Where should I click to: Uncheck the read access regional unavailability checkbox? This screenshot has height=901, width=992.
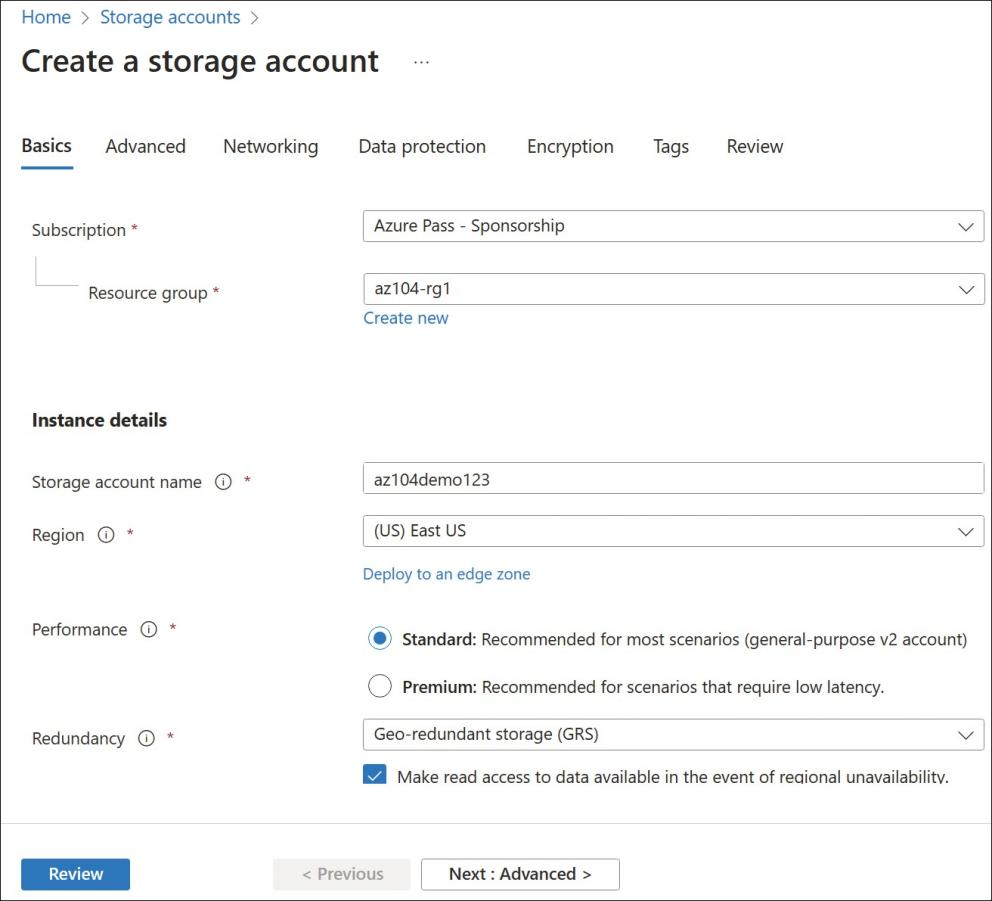tap(375, 774)
